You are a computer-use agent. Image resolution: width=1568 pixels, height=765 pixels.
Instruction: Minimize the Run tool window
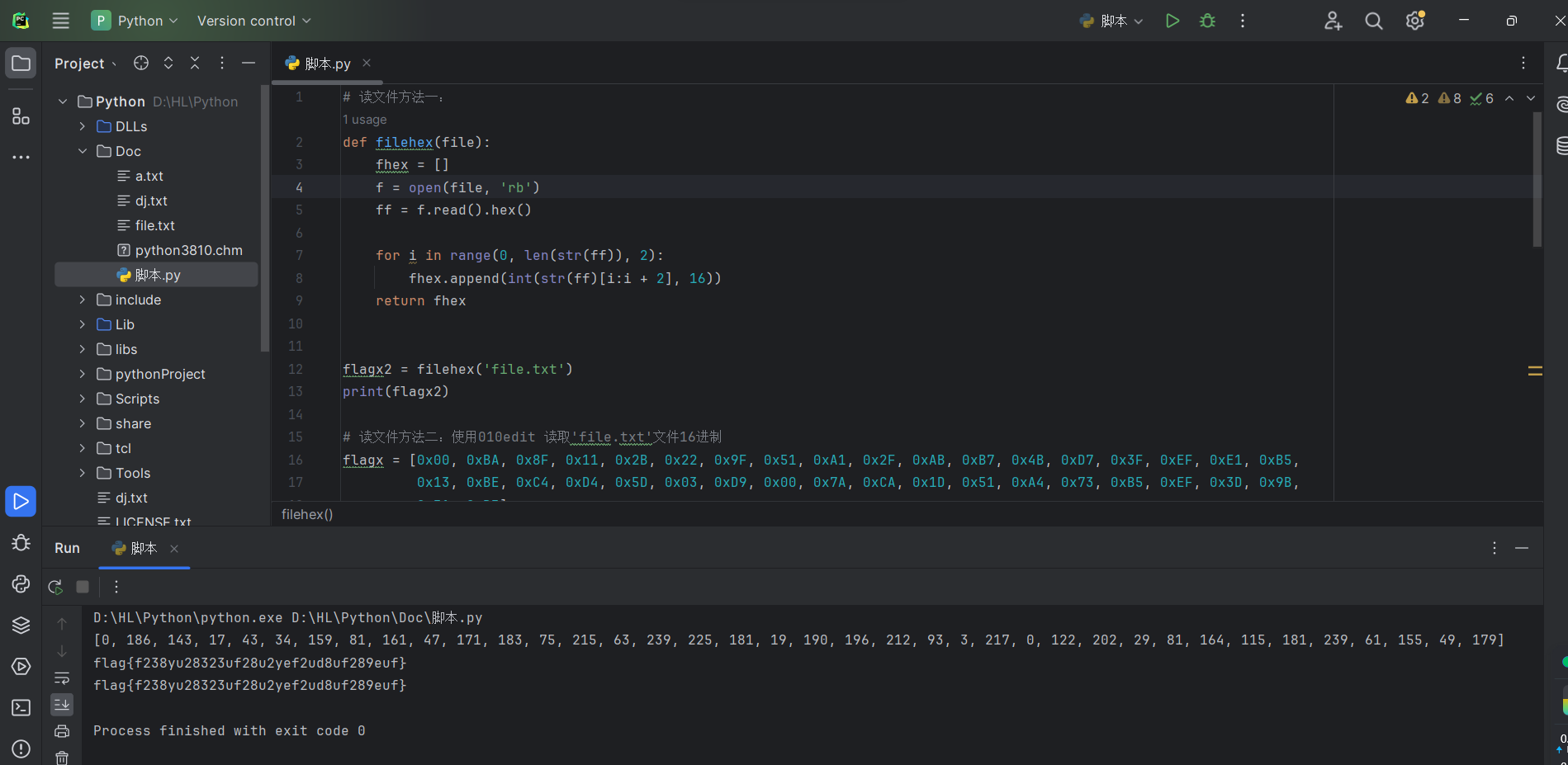click(1522, 548)
